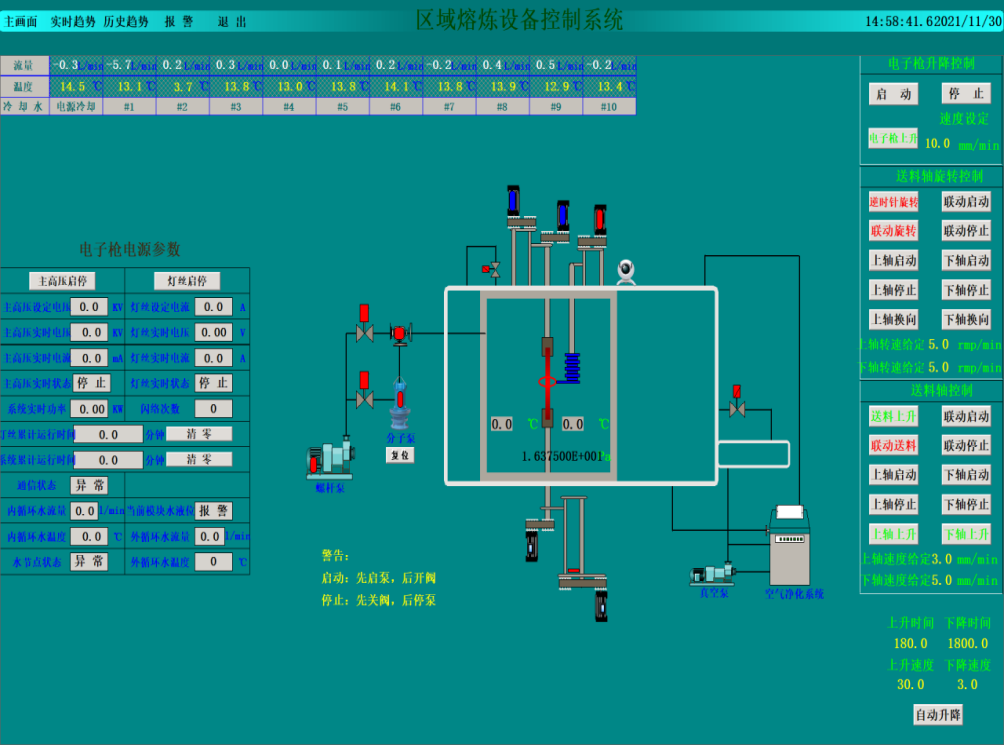Open the 实时趋势 real-time trend page

click(x=73, y=21)
